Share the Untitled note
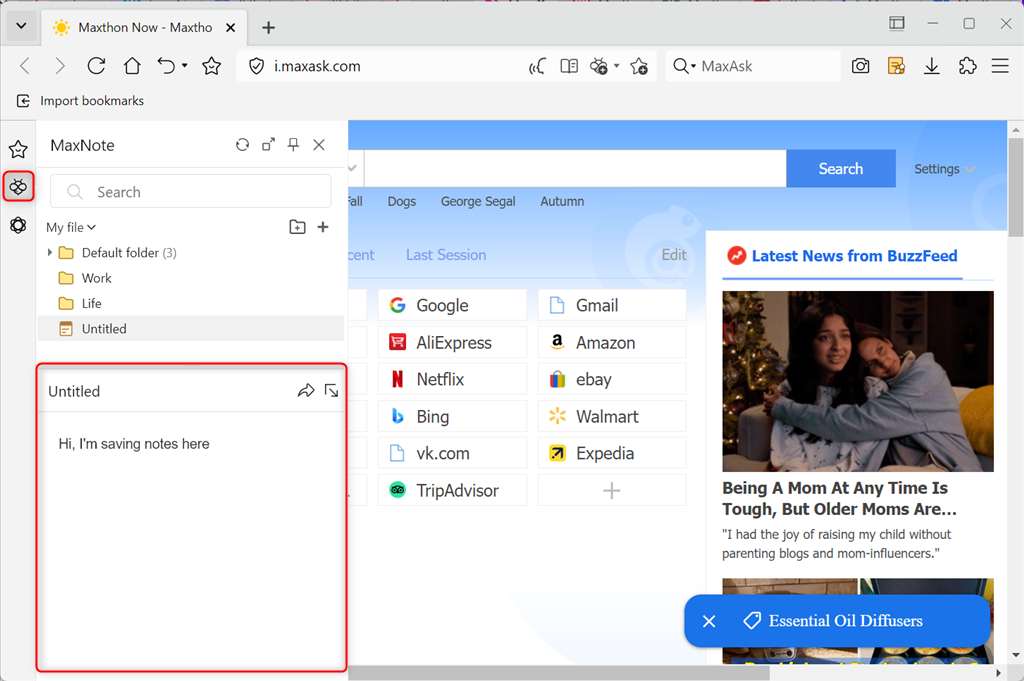The width and height of the screenshot is (1024, 681). click(x=306, y=390)
